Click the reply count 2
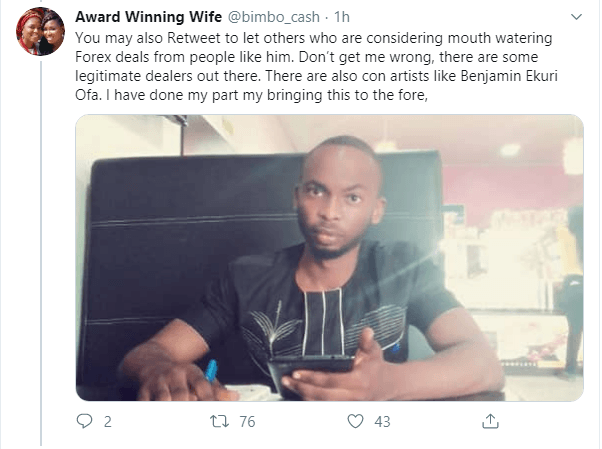The image size is (602, 449). pyautogui.click(x=108, y=422)
